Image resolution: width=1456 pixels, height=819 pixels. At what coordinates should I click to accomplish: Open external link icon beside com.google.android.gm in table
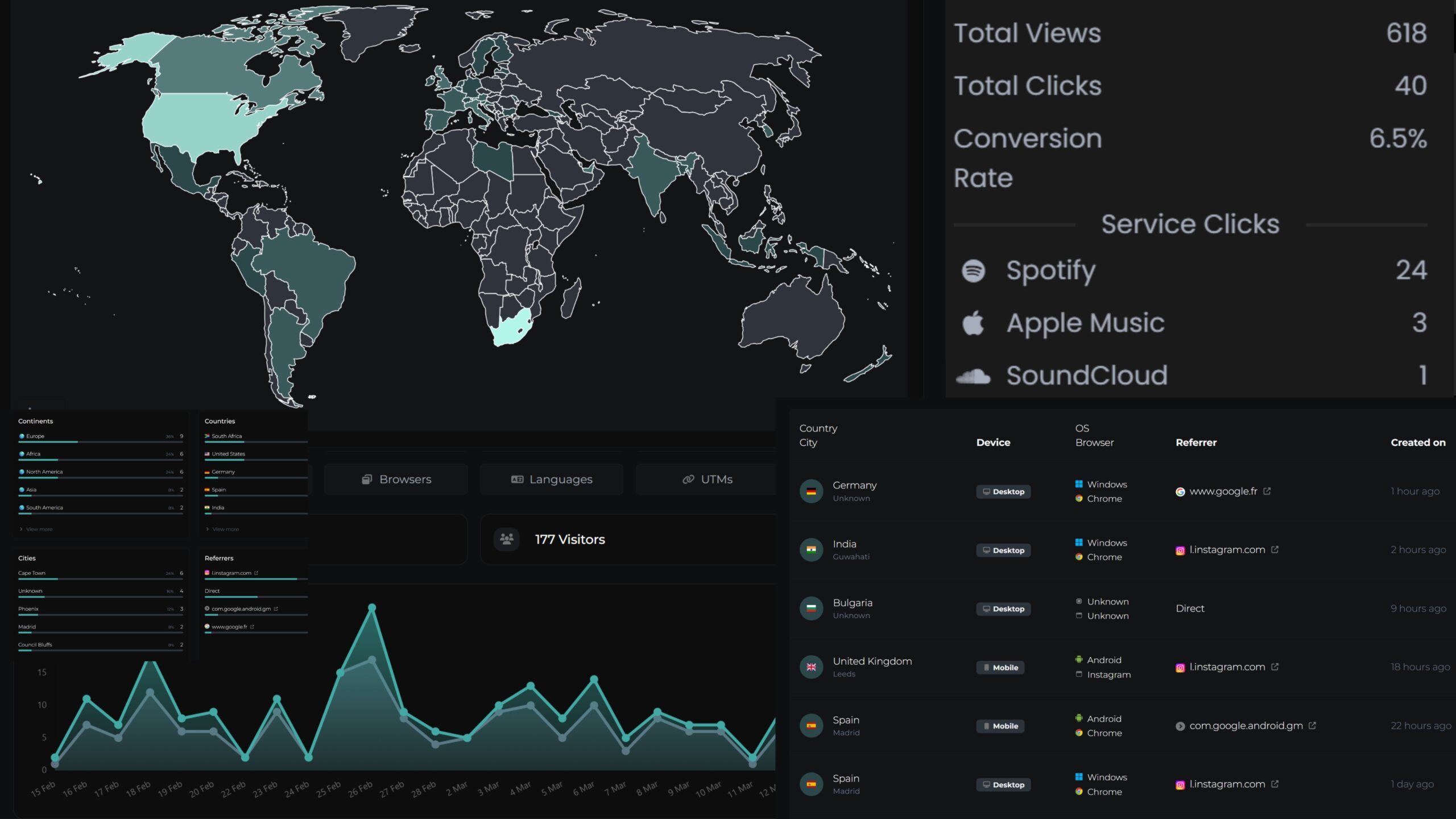1312,726
